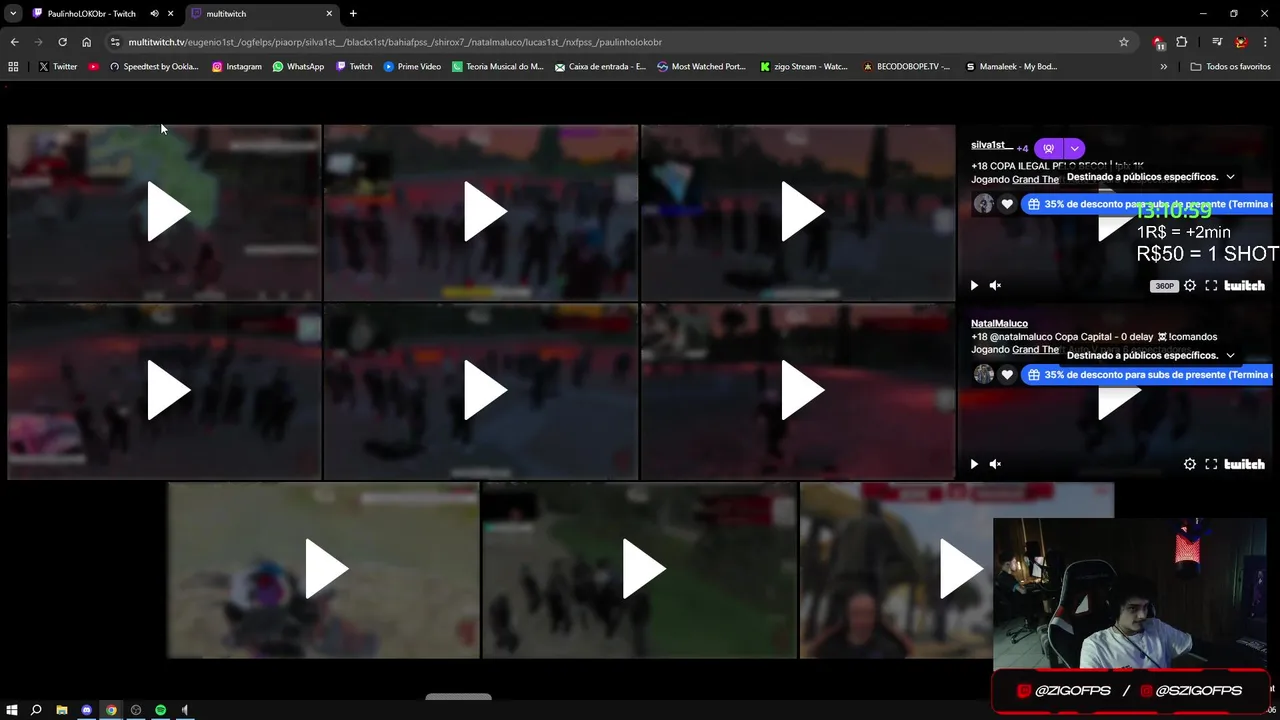Screen dimensions: 1280x720
Task: Open Twitter bookmark
Action: click(58, 67)
